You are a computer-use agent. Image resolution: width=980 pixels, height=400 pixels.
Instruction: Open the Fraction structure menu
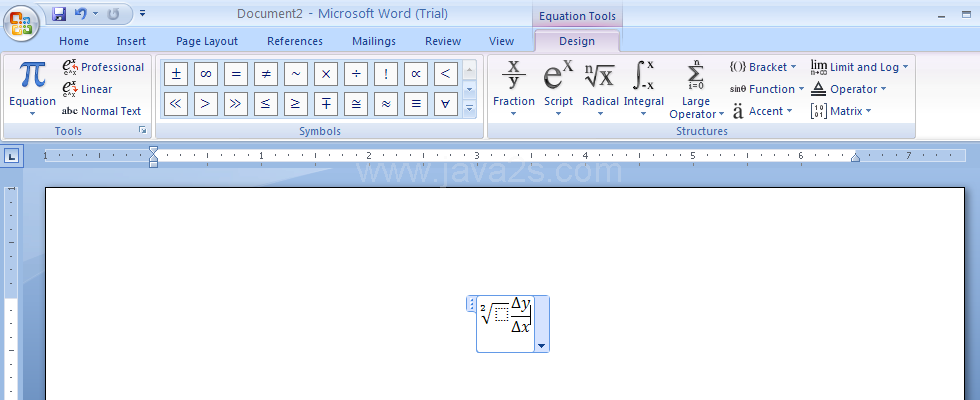click(514, 88)
